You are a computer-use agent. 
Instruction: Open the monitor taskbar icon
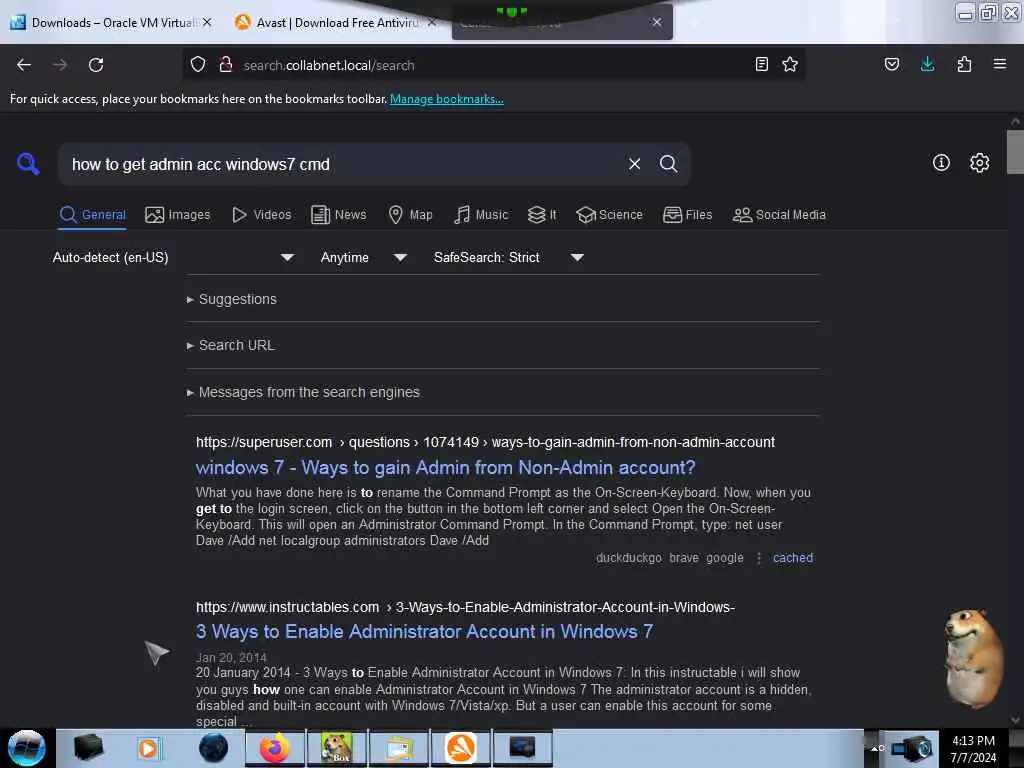point(522,748)
